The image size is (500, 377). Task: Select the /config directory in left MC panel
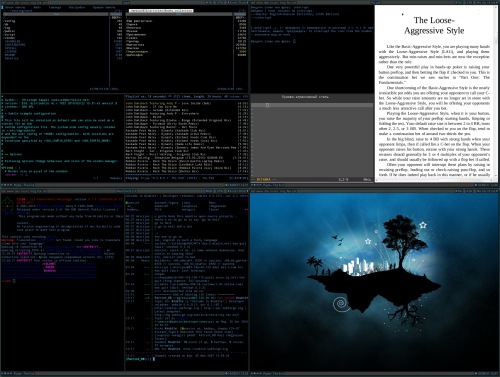[x=9, y=21]
